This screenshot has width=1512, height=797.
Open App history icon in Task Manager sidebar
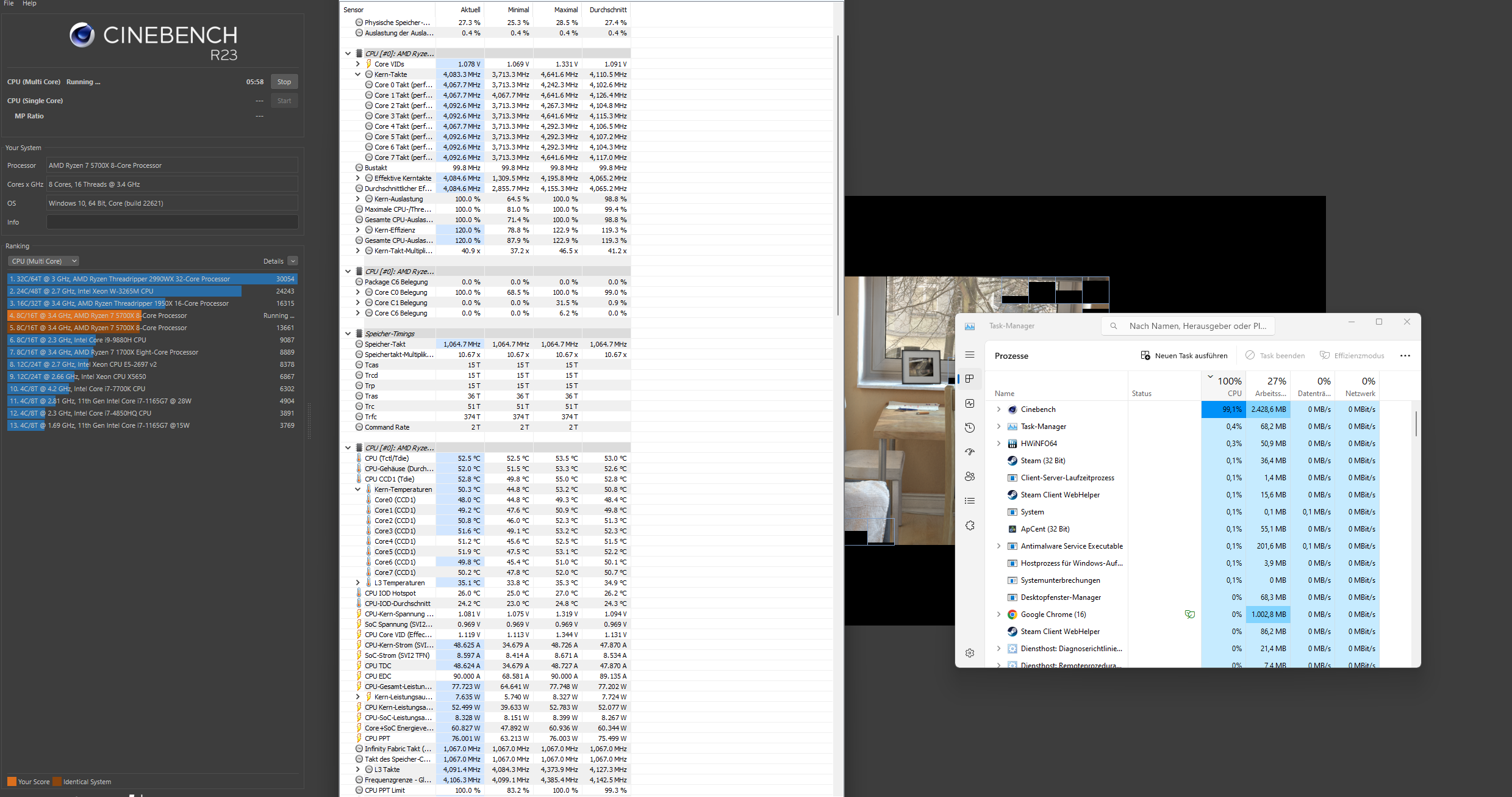(970, 428)
